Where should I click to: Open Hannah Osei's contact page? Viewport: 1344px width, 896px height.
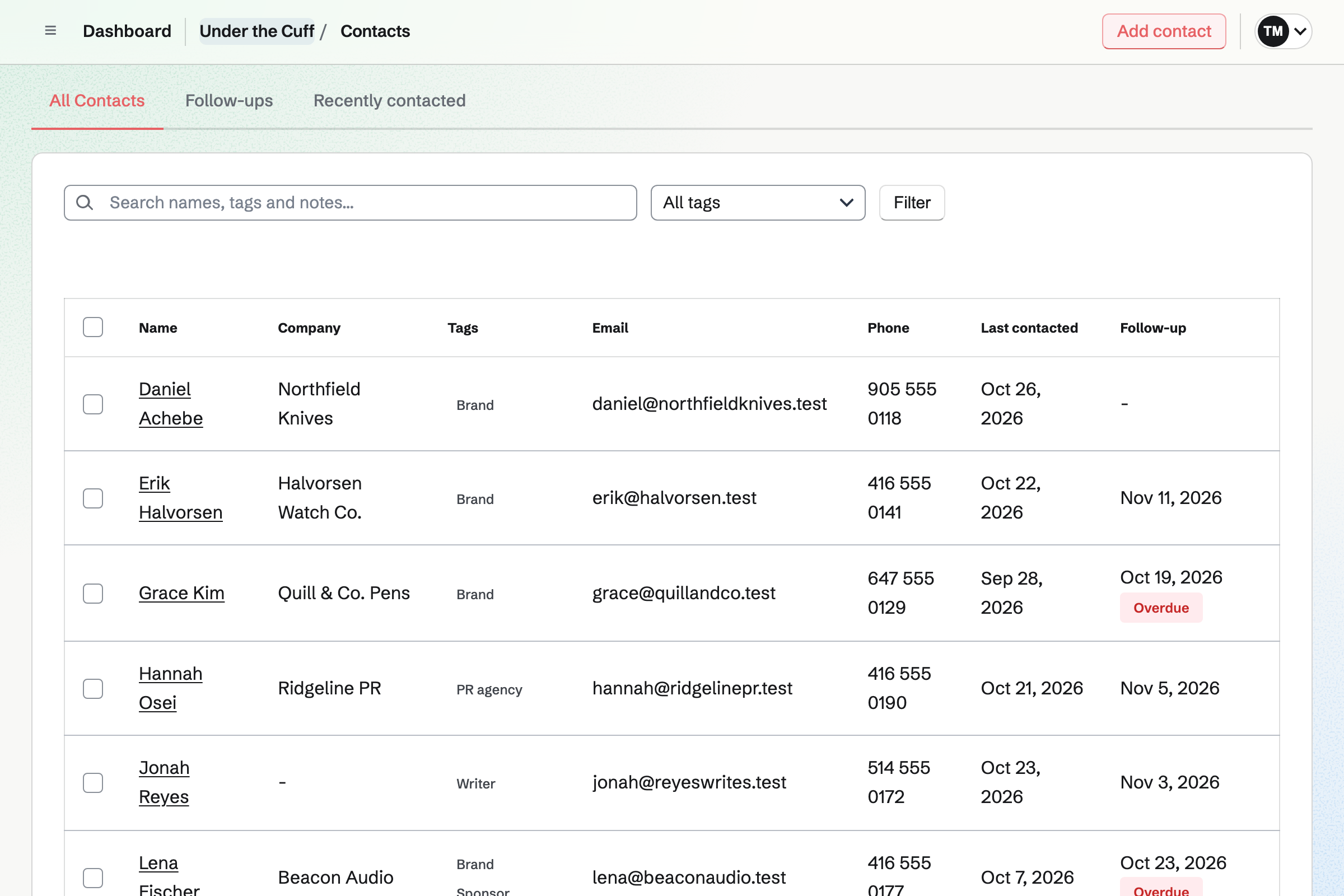[x=170, y=688]
